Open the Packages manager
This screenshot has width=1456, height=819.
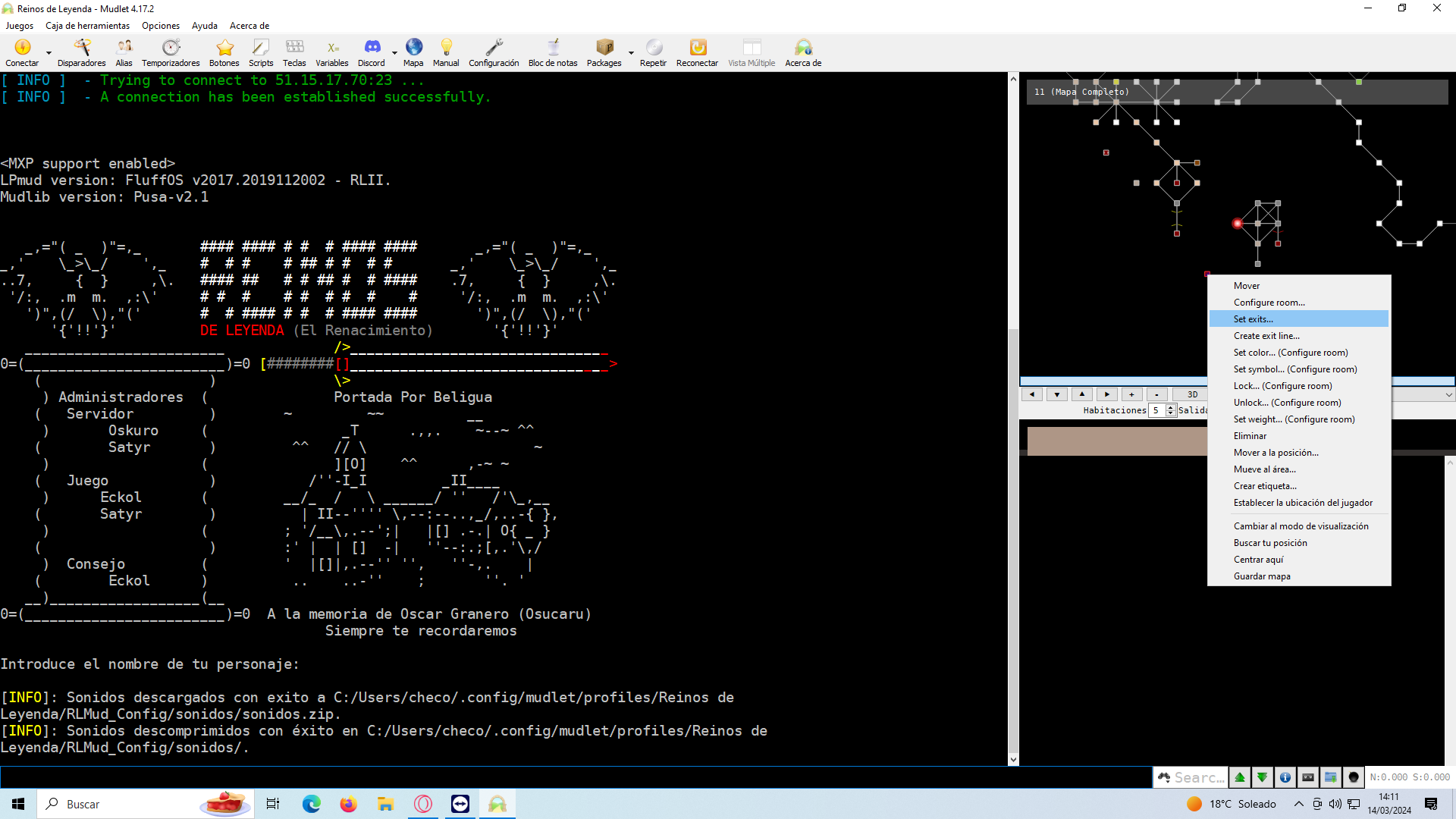coord(604,53)
